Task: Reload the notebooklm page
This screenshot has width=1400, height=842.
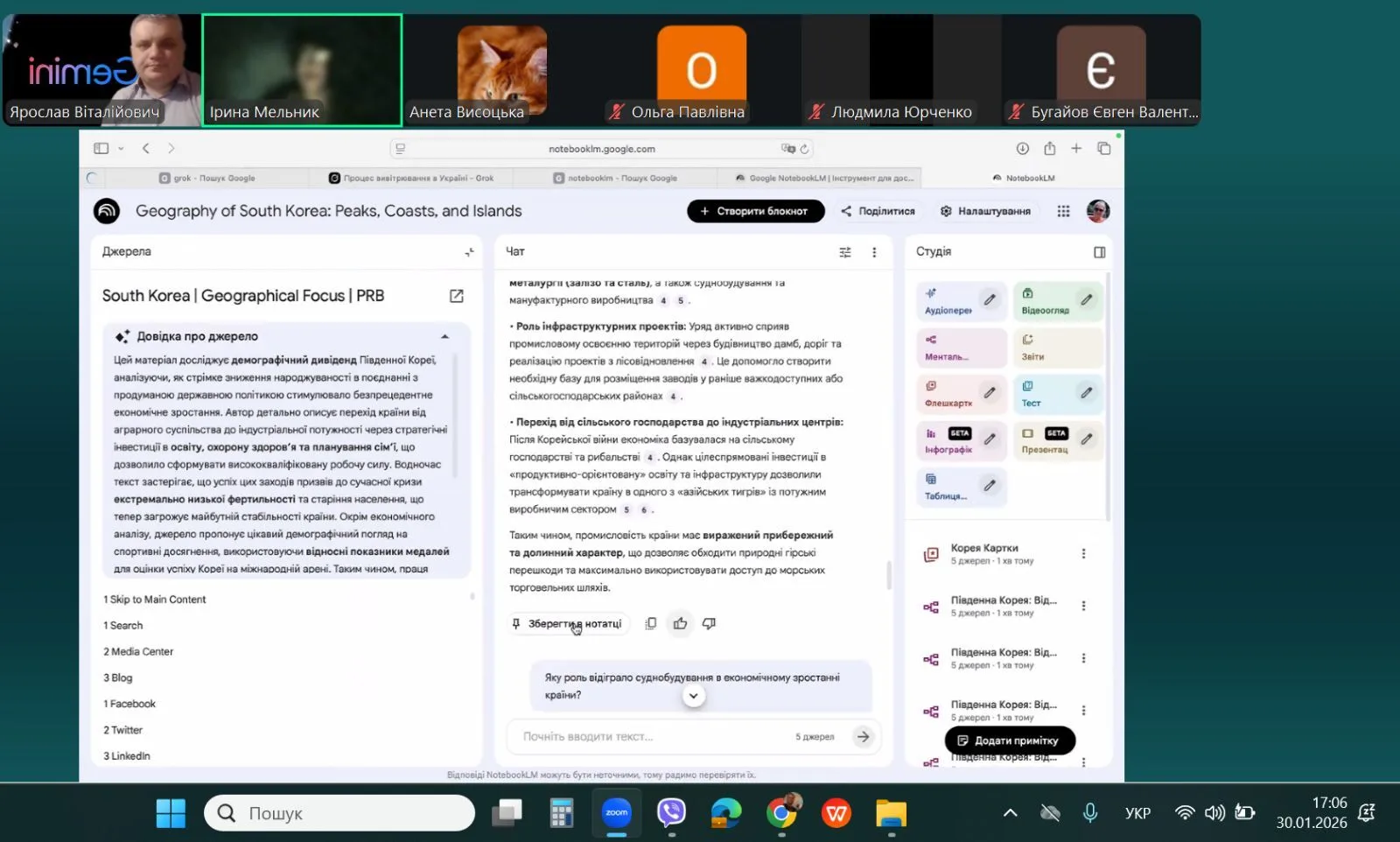Action: point(804,149)
